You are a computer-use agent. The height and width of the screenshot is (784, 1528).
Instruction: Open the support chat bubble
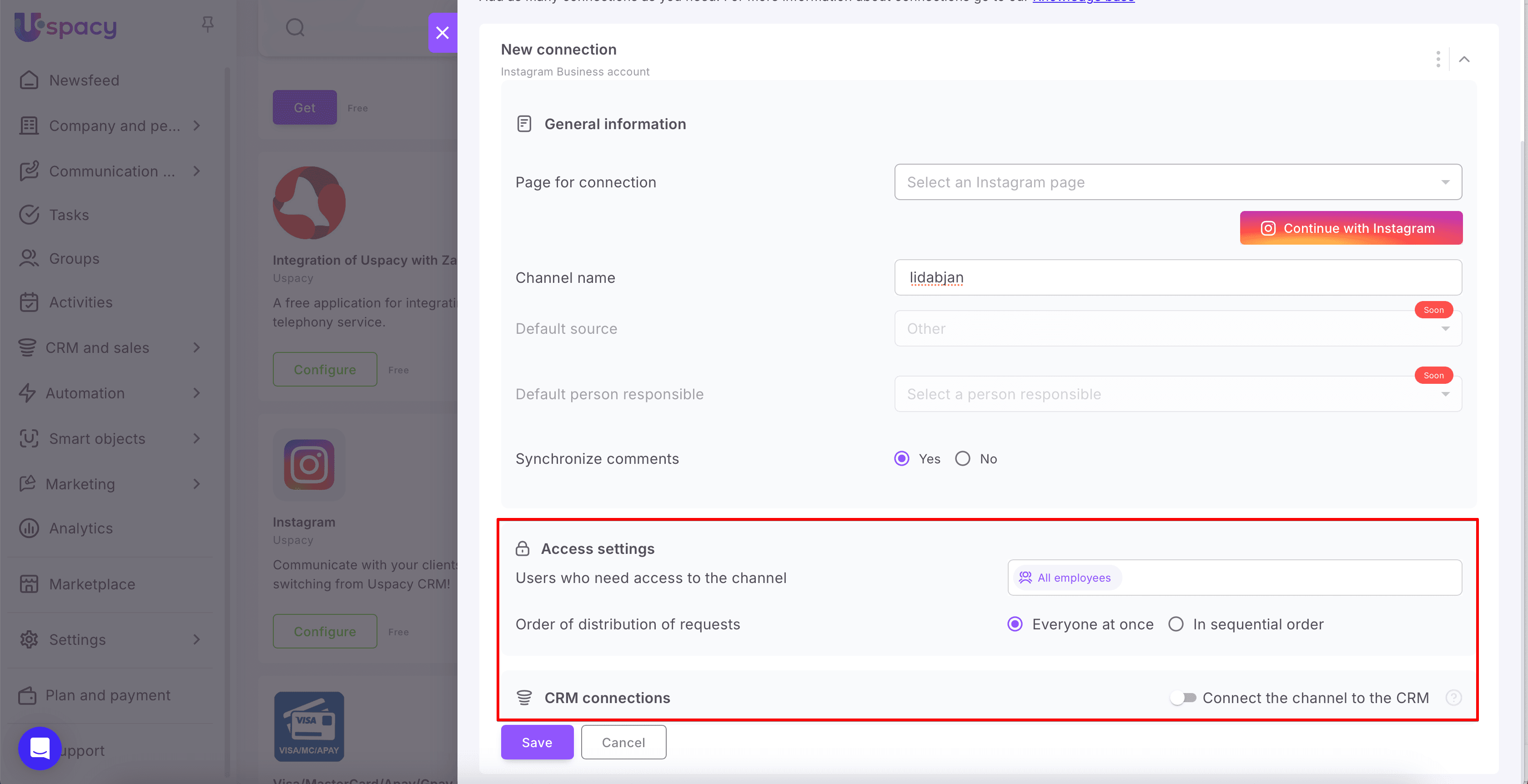39,749
